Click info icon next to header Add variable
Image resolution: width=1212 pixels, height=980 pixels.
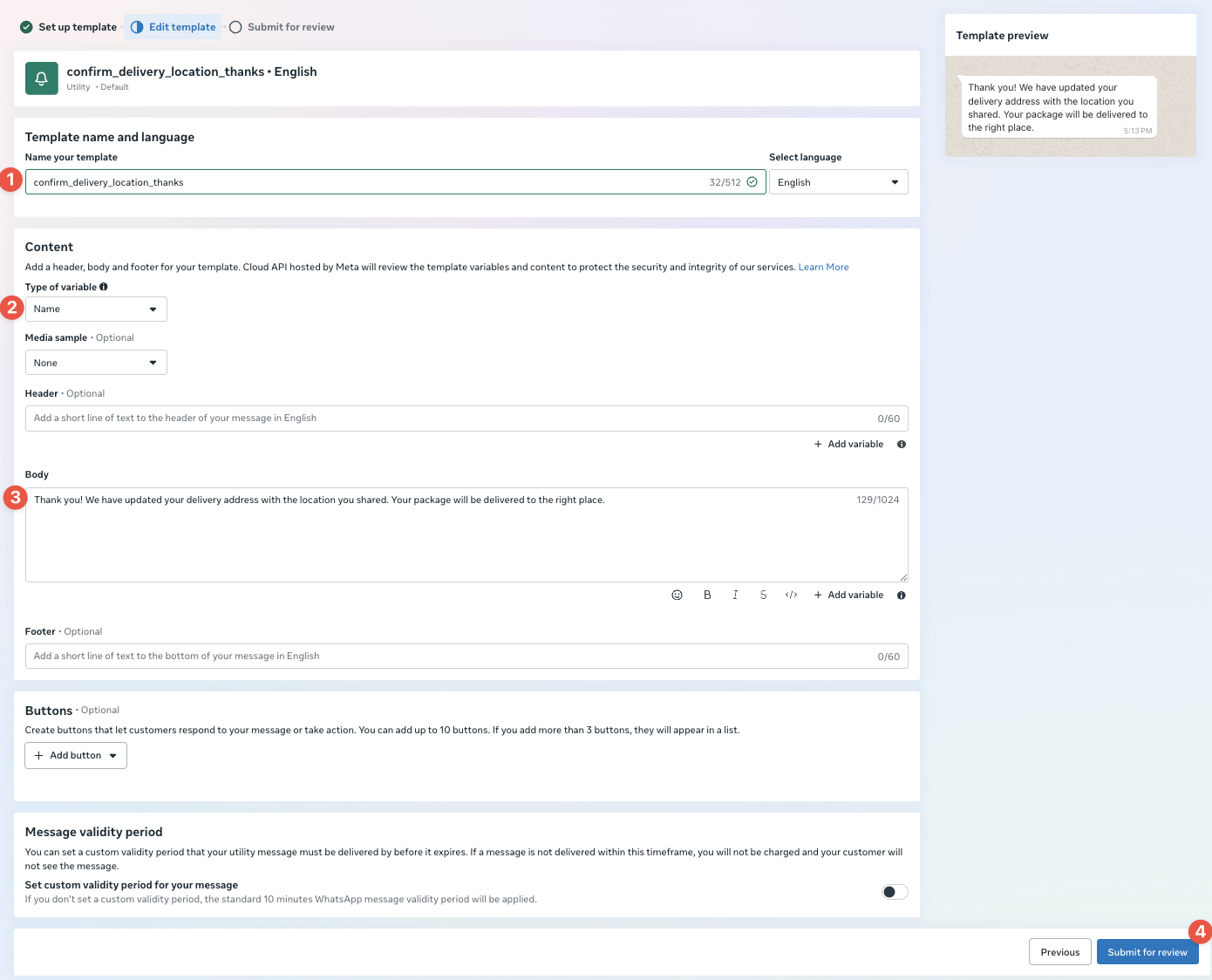902,445
